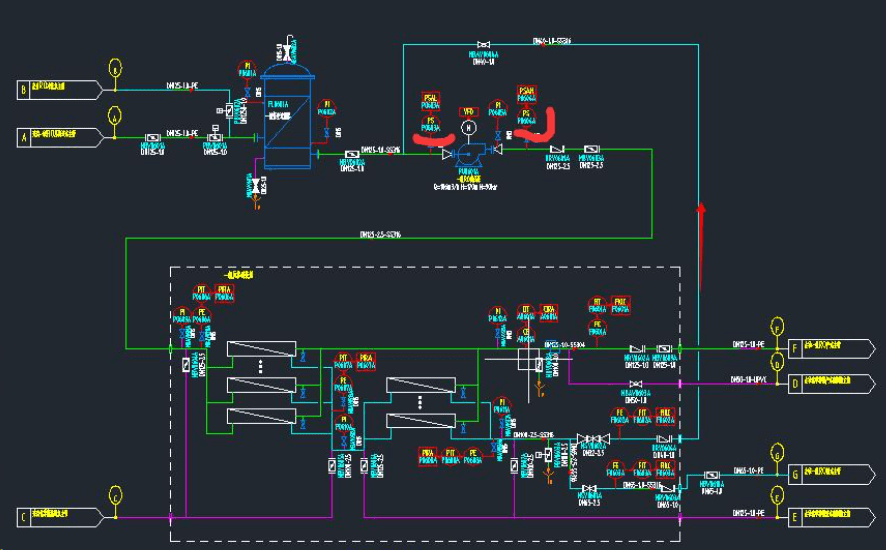Select valve on vessel outlet line
Viewport: 886px width, 550px height.
[352, 154]
